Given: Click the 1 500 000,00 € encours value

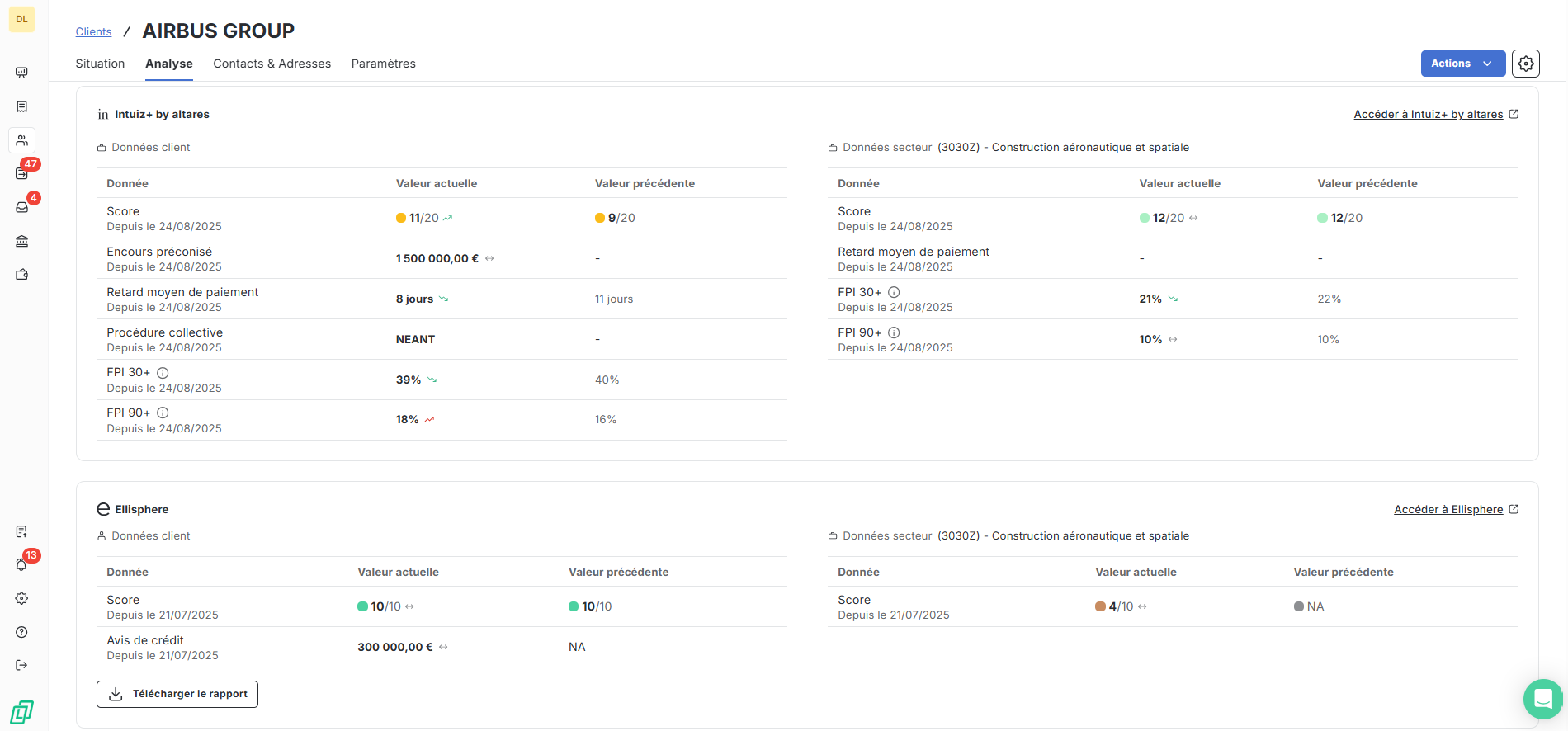Looking at the screenshot, I should click(437, 258).
